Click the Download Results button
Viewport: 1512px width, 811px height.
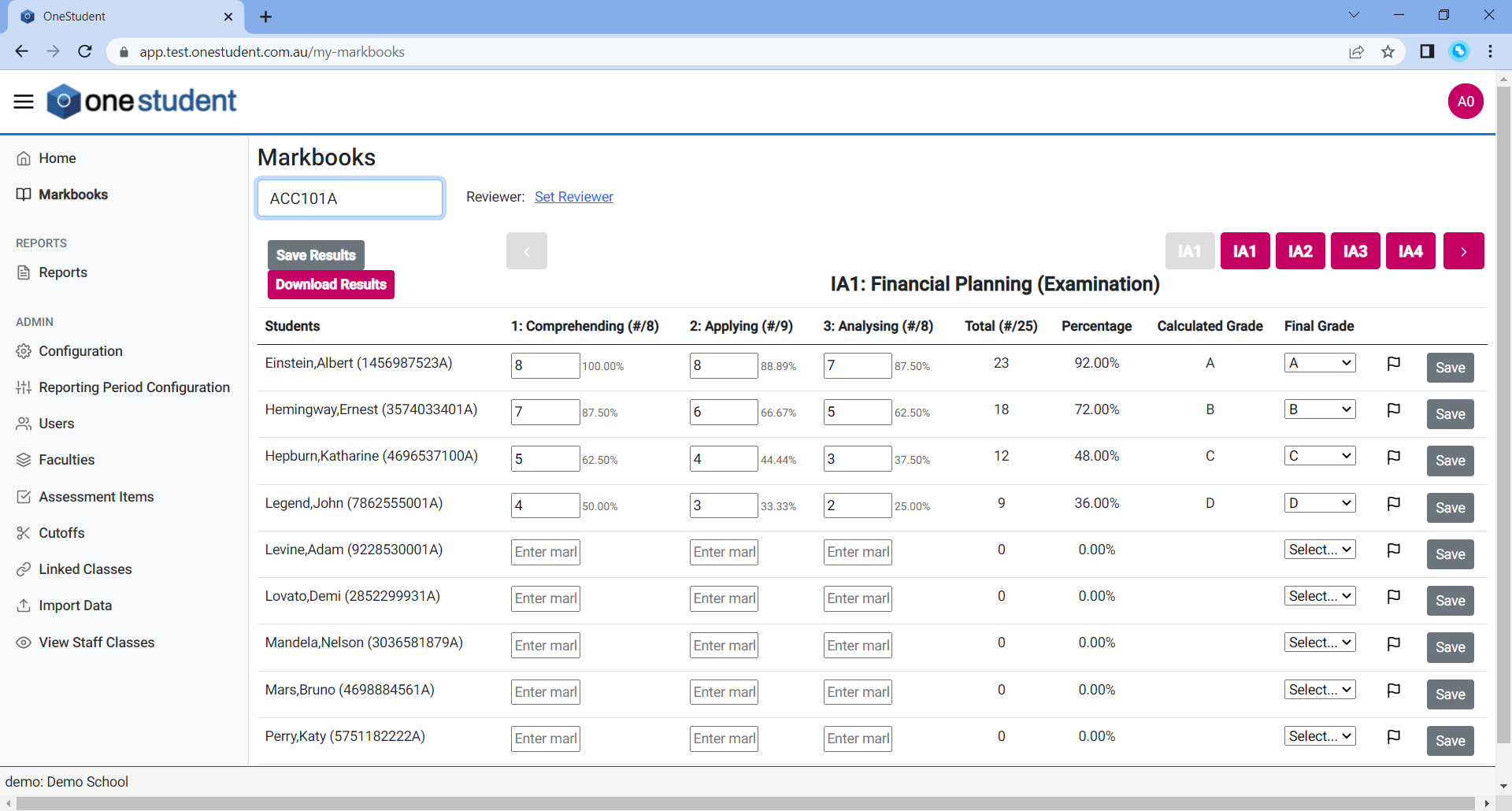(x=331, y=284)
